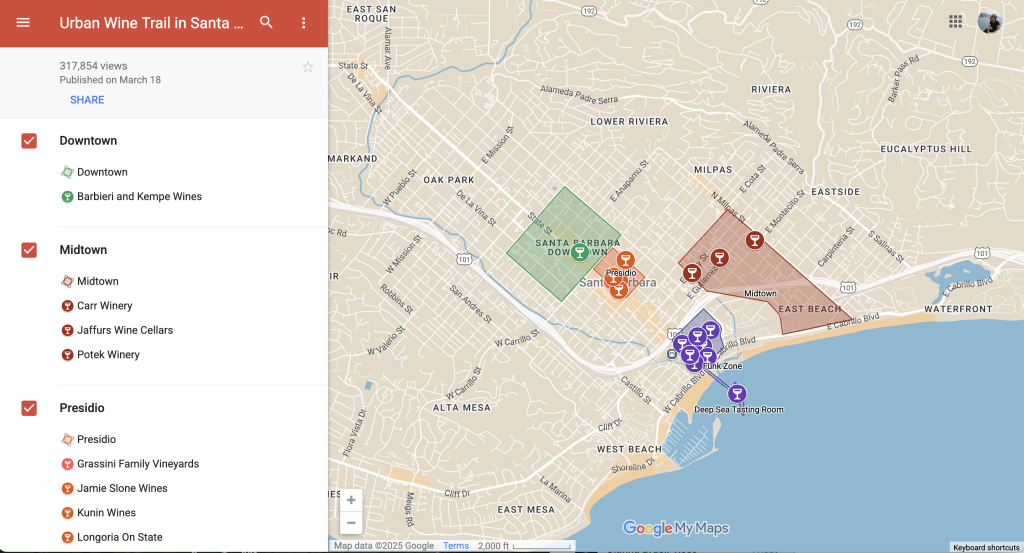Open the Google account profile avatar
Screen dimensions: 1024x553
[x=989, y=22]
